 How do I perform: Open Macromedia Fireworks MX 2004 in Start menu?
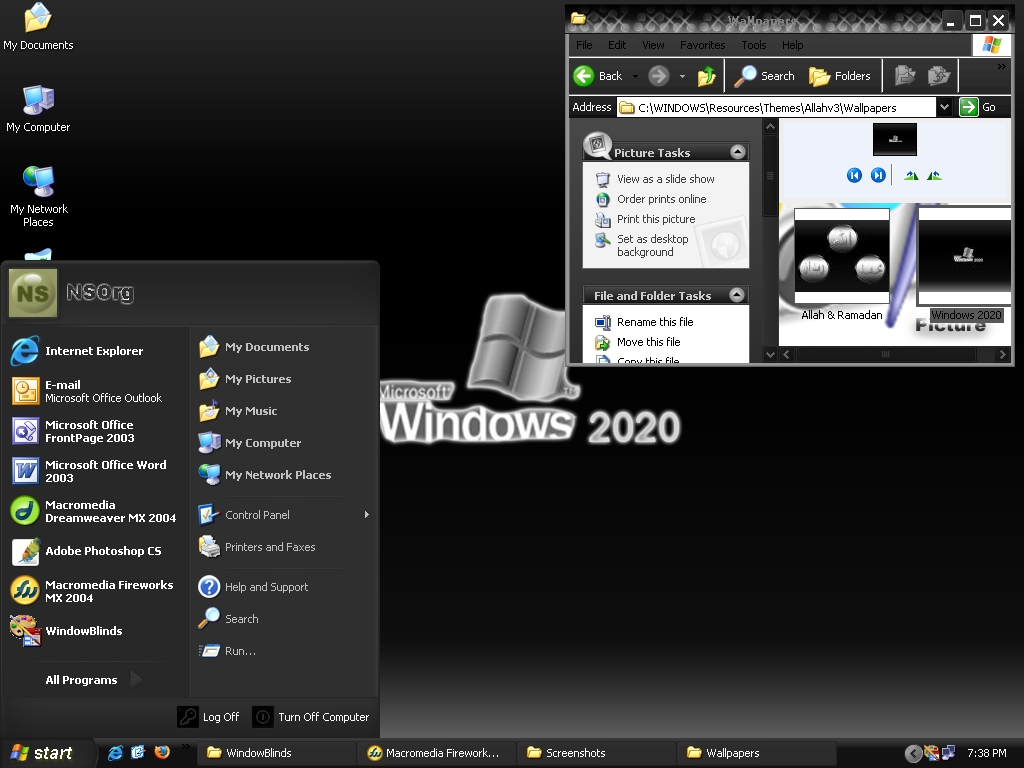(x=95, y=591)
